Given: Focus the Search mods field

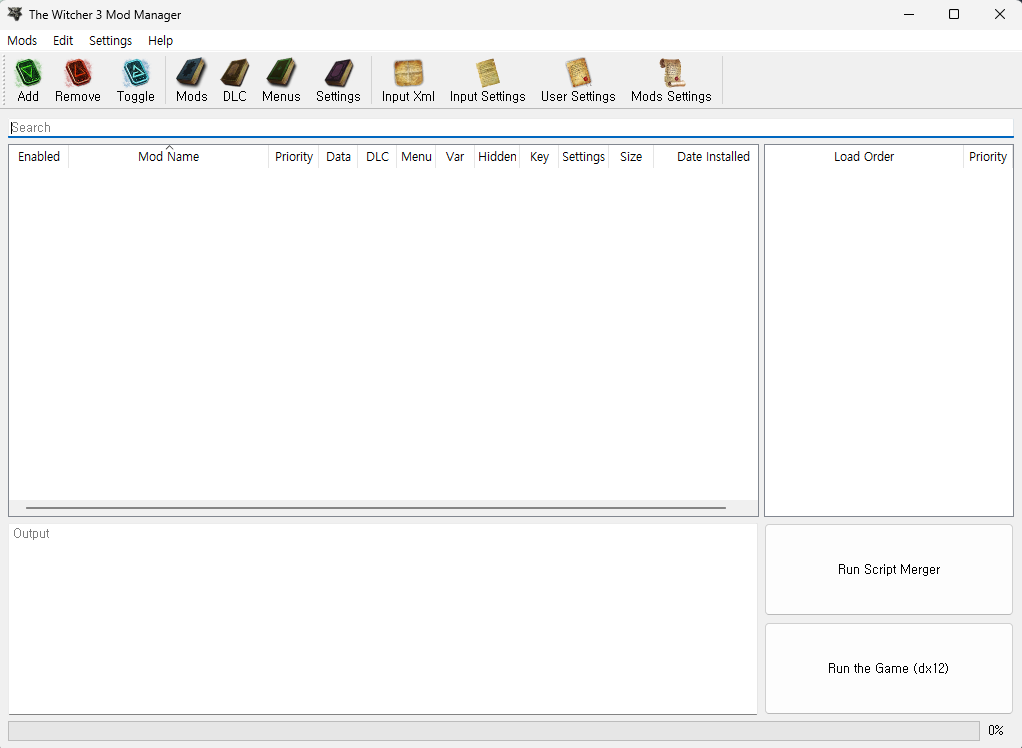Looking at the screenshot, I should tap(511, 128).
